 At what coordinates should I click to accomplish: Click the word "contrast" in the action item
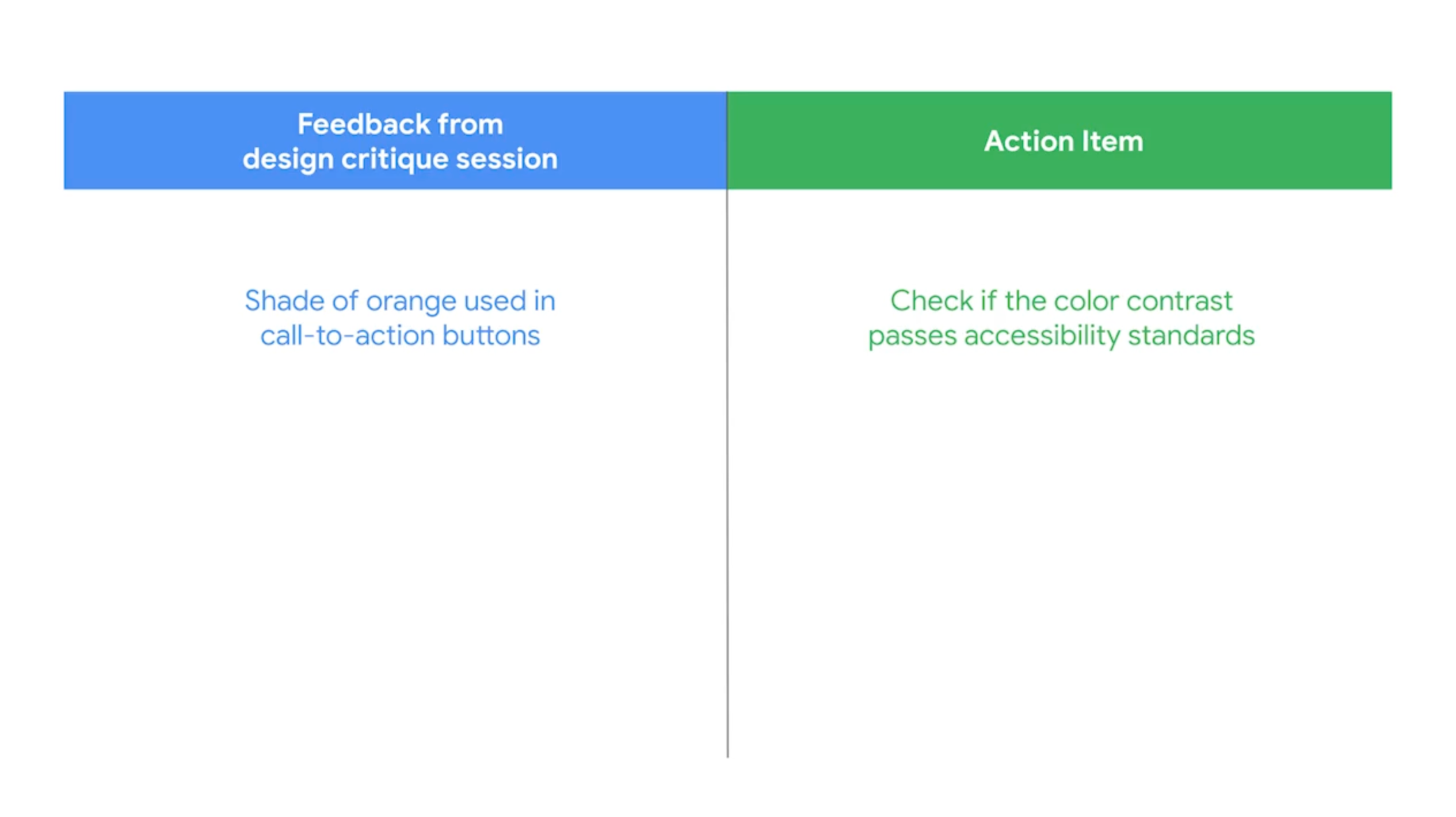pyautogui.click(x=1179, y=301)
